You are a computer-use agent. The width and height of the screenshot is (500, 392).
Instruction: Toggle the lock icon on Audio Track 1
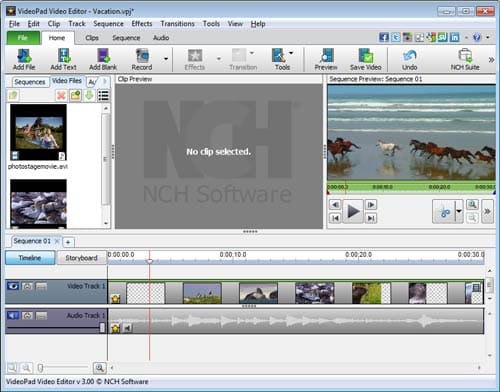pos(27,315)
